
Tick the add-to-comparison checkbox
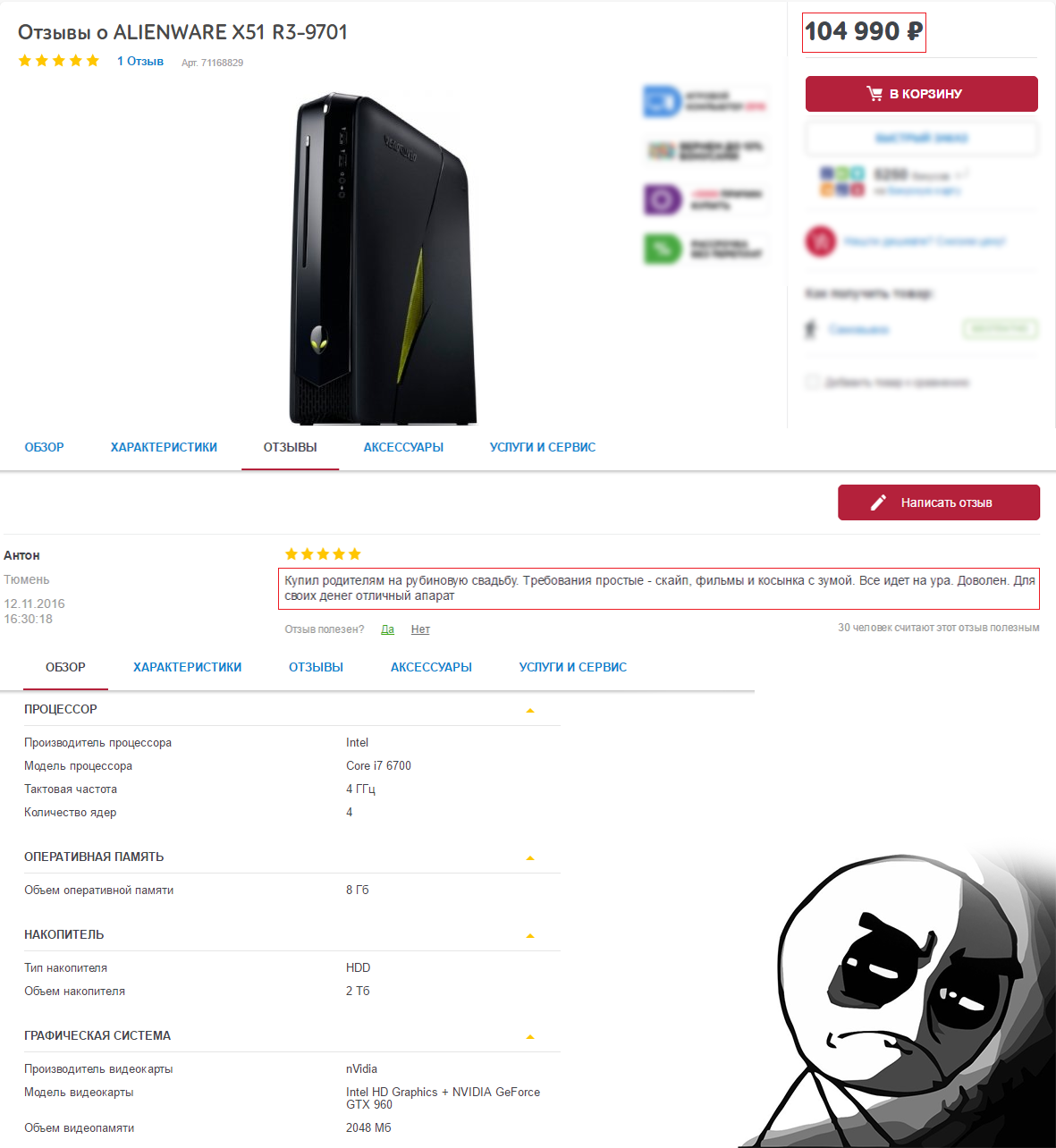click(x=812, y=382)
